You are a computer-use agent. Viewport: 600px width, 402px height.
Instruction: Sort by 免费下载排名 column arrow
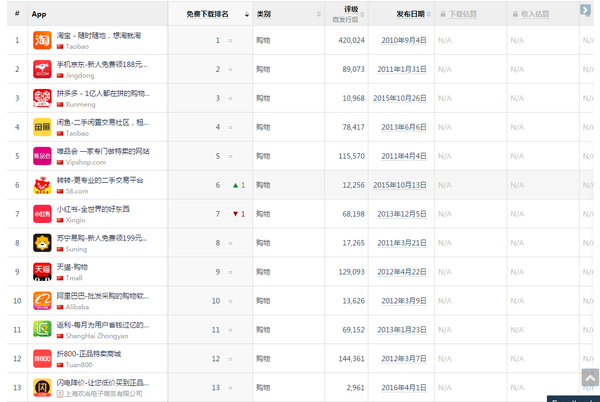pyautogui.click(x=247, y=15)
